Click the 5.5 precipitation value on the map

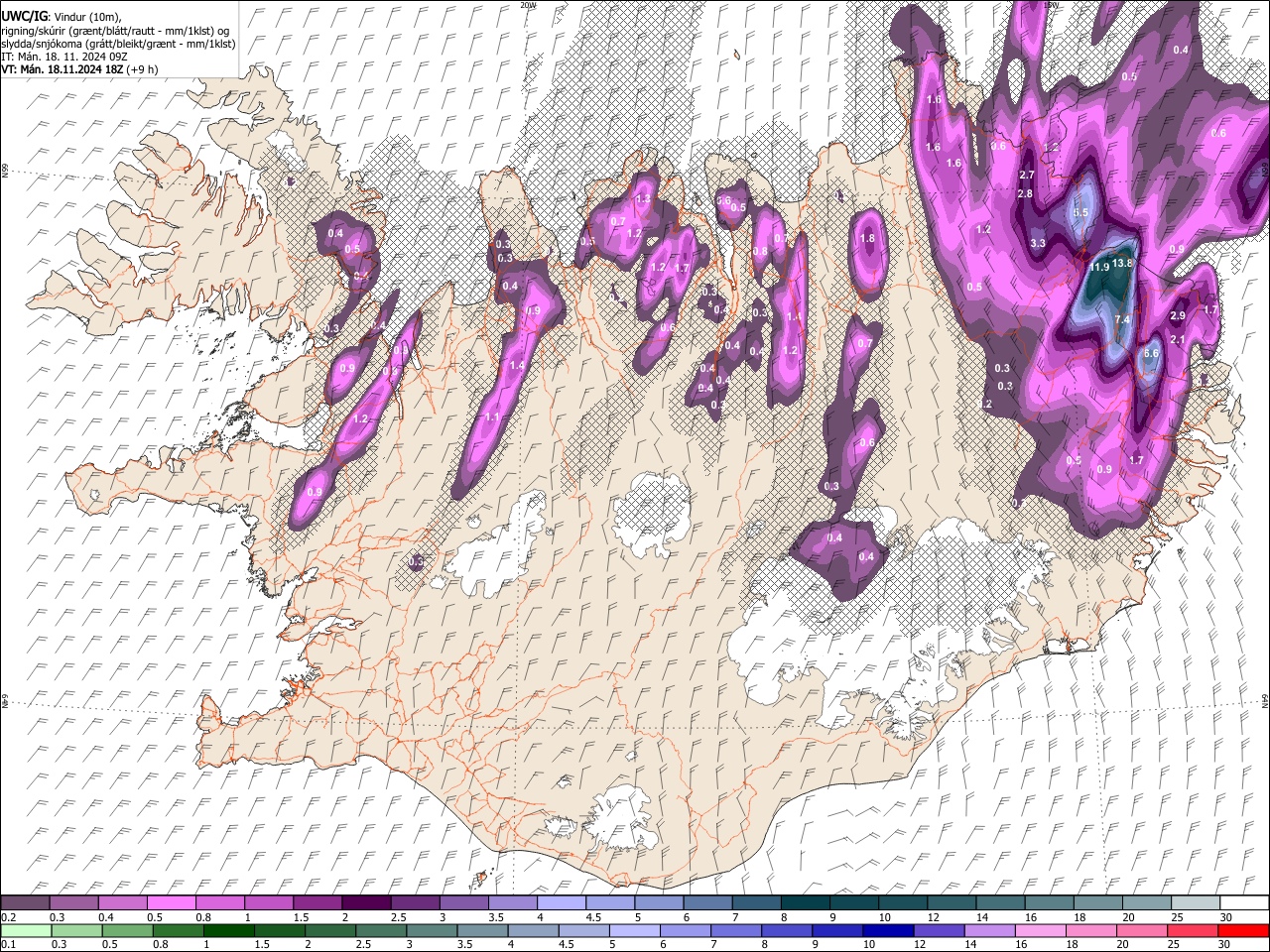point(1081,213)
